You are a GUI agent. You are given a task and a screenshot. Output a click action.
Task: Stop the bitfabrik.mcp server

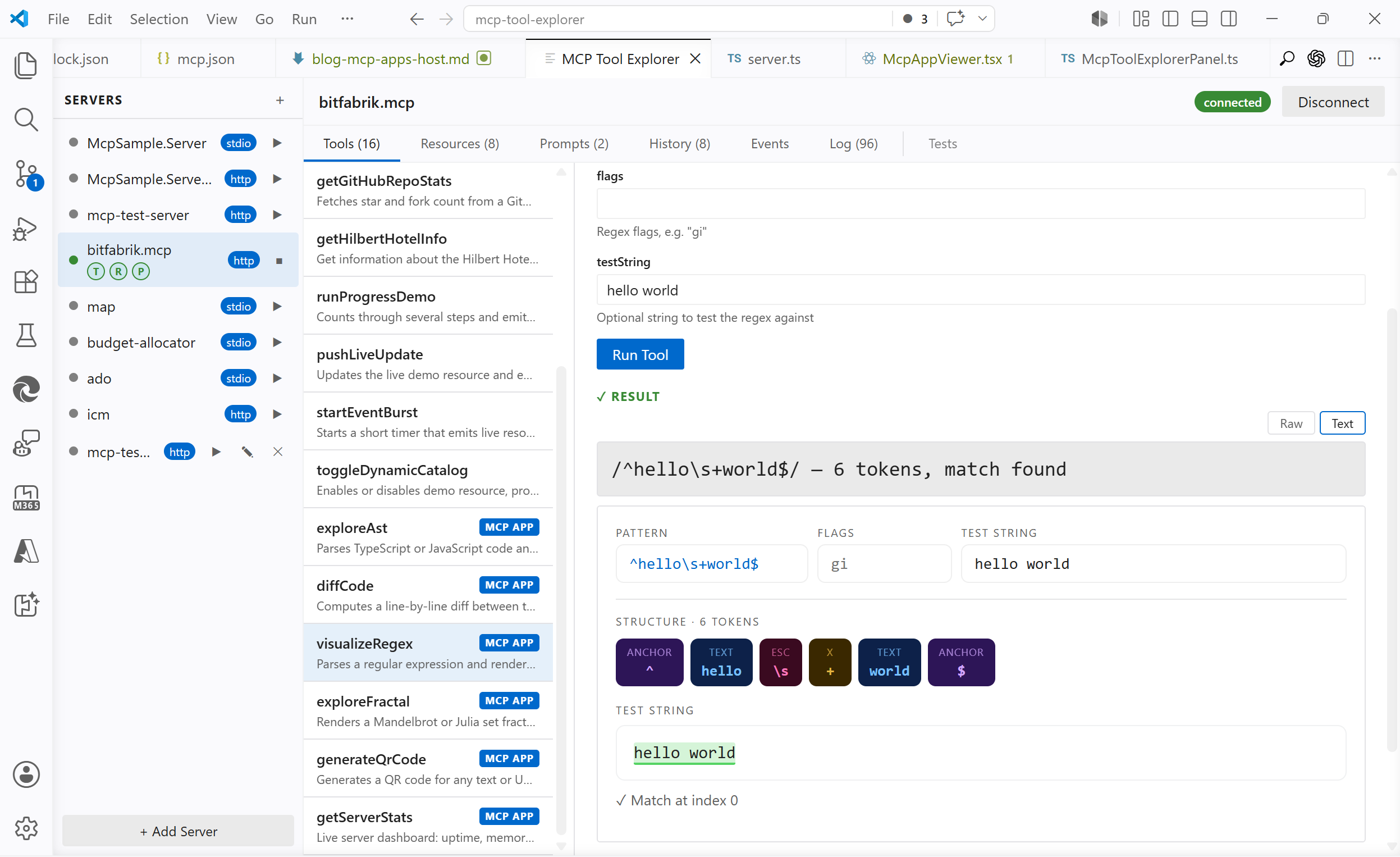point(279,261)
